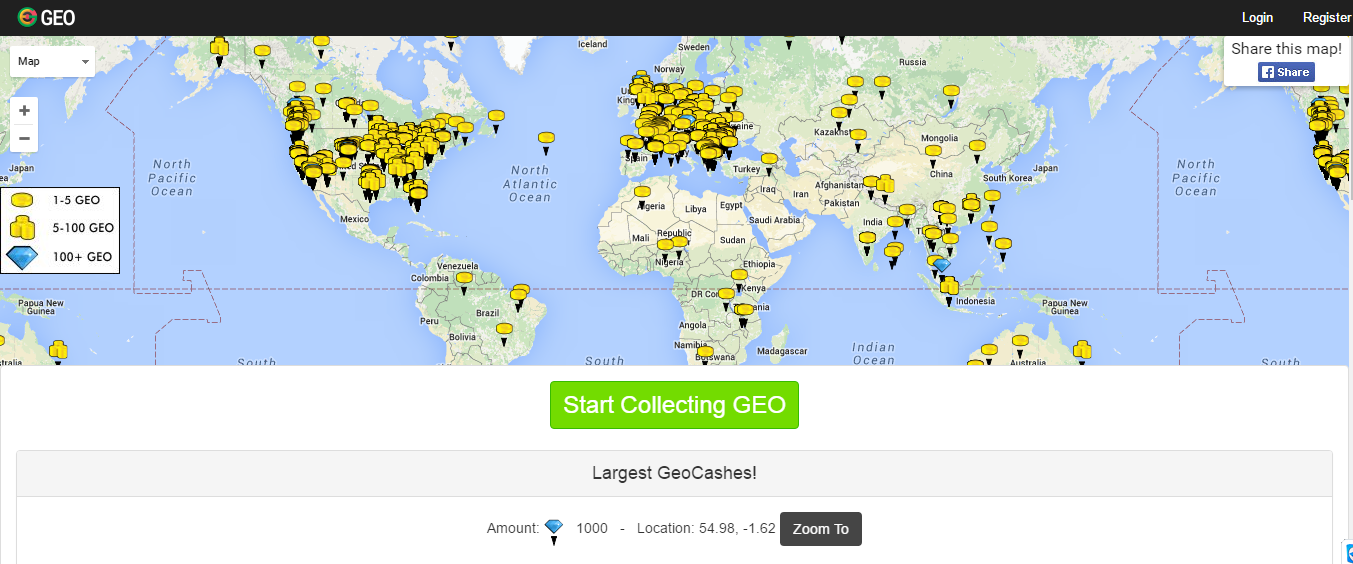This screenshot has width=1353, height=564.
Task: Click the GEO logo in the header
Action: point(47,17)
